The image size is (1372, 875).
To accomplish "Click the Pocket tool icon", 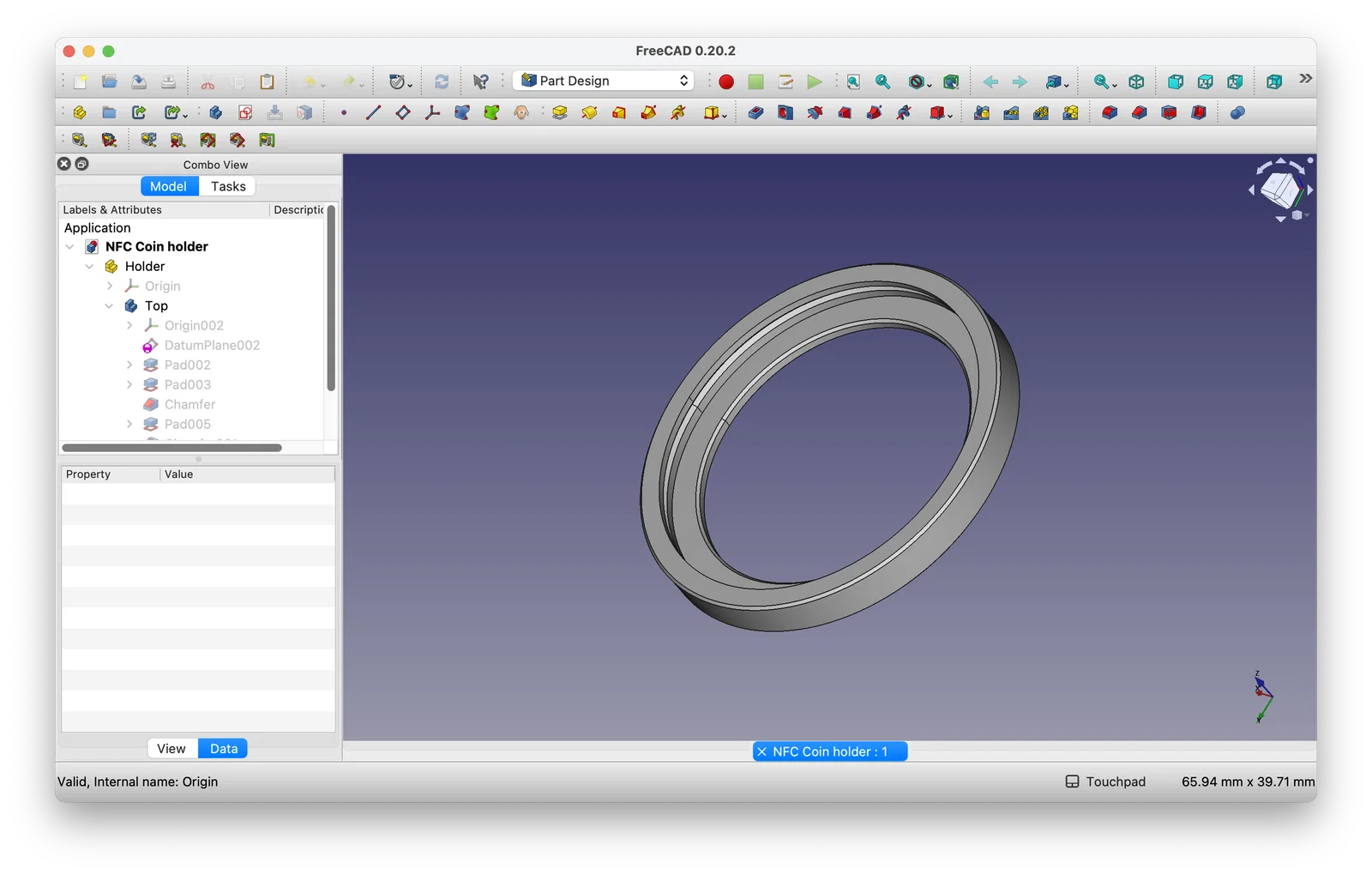I will coord(755,112).
